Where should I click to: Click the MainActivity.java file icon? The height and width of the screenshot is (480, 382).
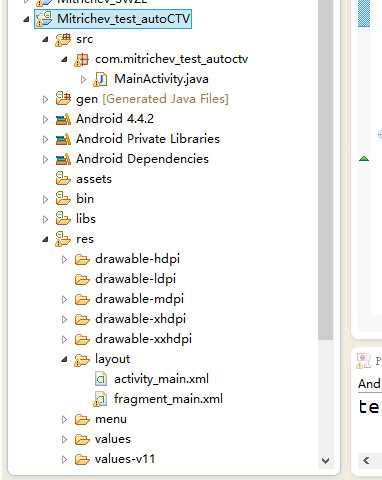click(101, 80)
